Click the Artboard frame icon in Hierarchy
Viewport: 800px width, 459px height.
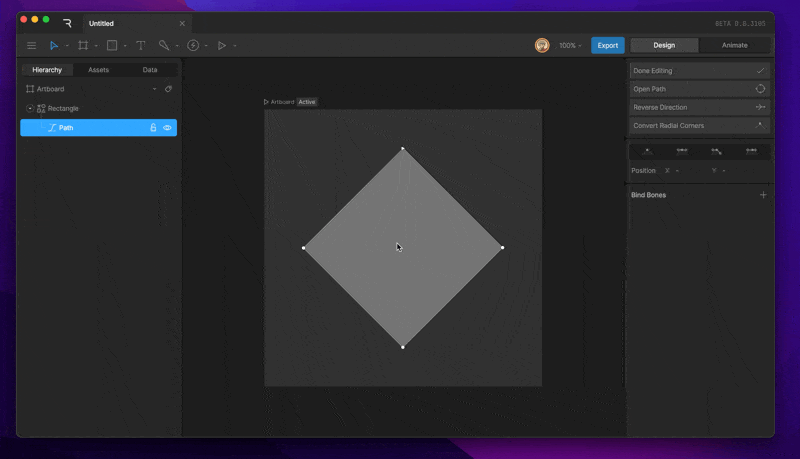click(30, 89)
